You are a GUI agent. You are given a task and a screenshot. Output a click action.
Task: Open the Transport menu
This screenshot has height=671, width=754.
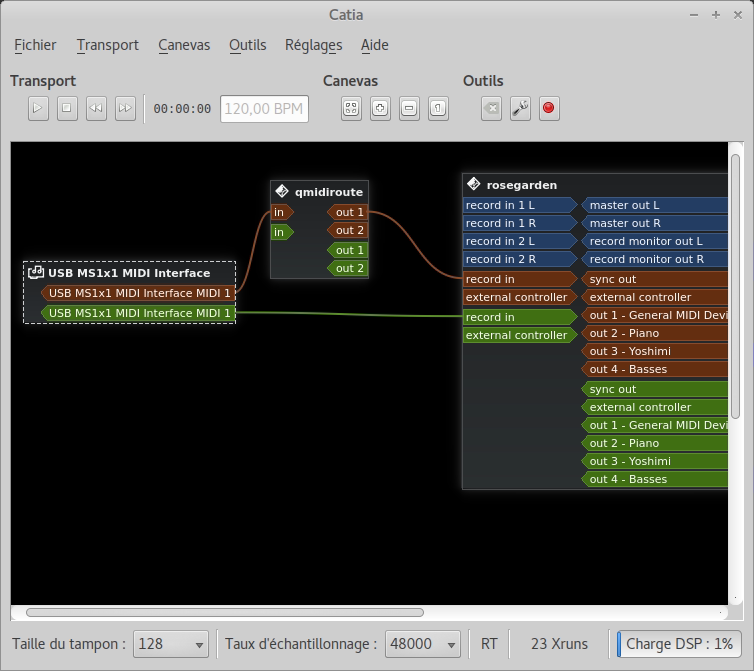coord(108,45)
